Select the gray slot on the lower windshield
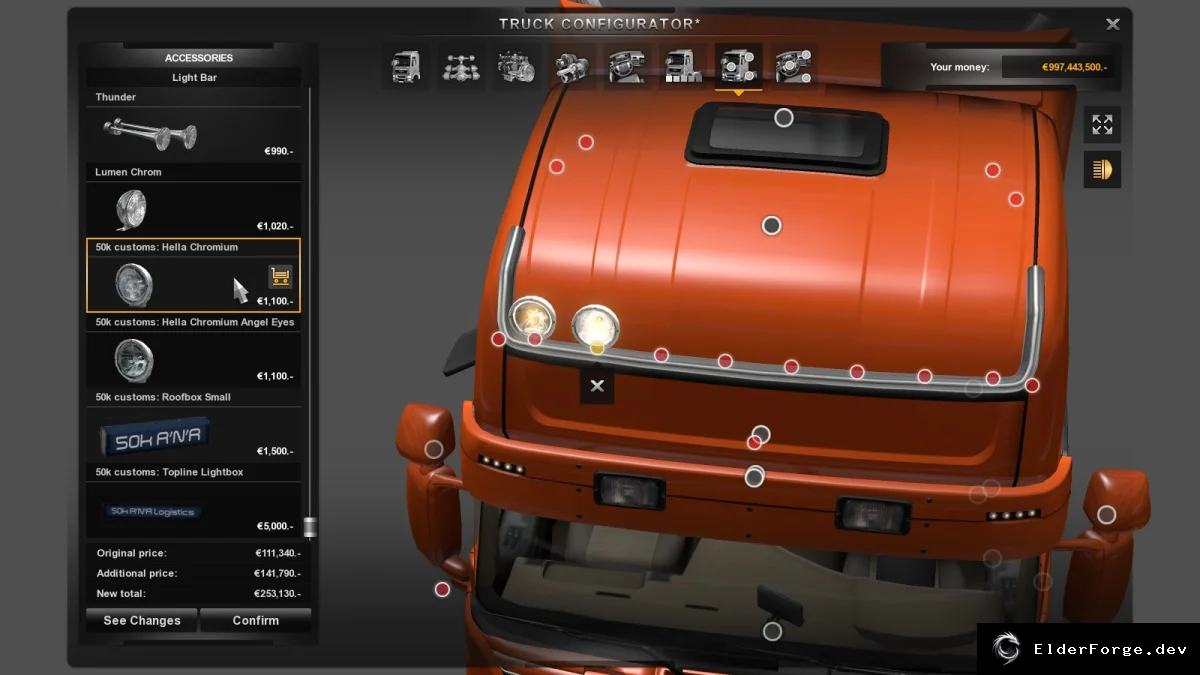The width and height of the screenshot is (1200, 675). click(x=772, y=631)
